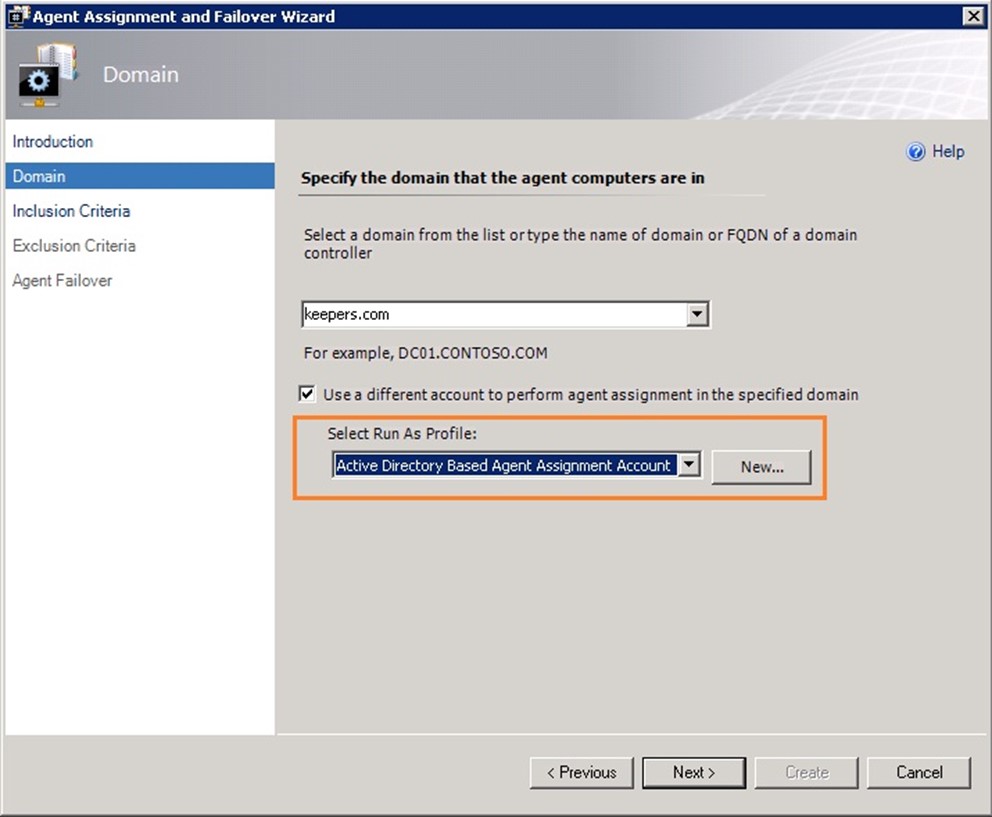The width and height of the screenshot is (992, 817).
Task: Jump to the Agent Failover step
Action: coord(62,280)
